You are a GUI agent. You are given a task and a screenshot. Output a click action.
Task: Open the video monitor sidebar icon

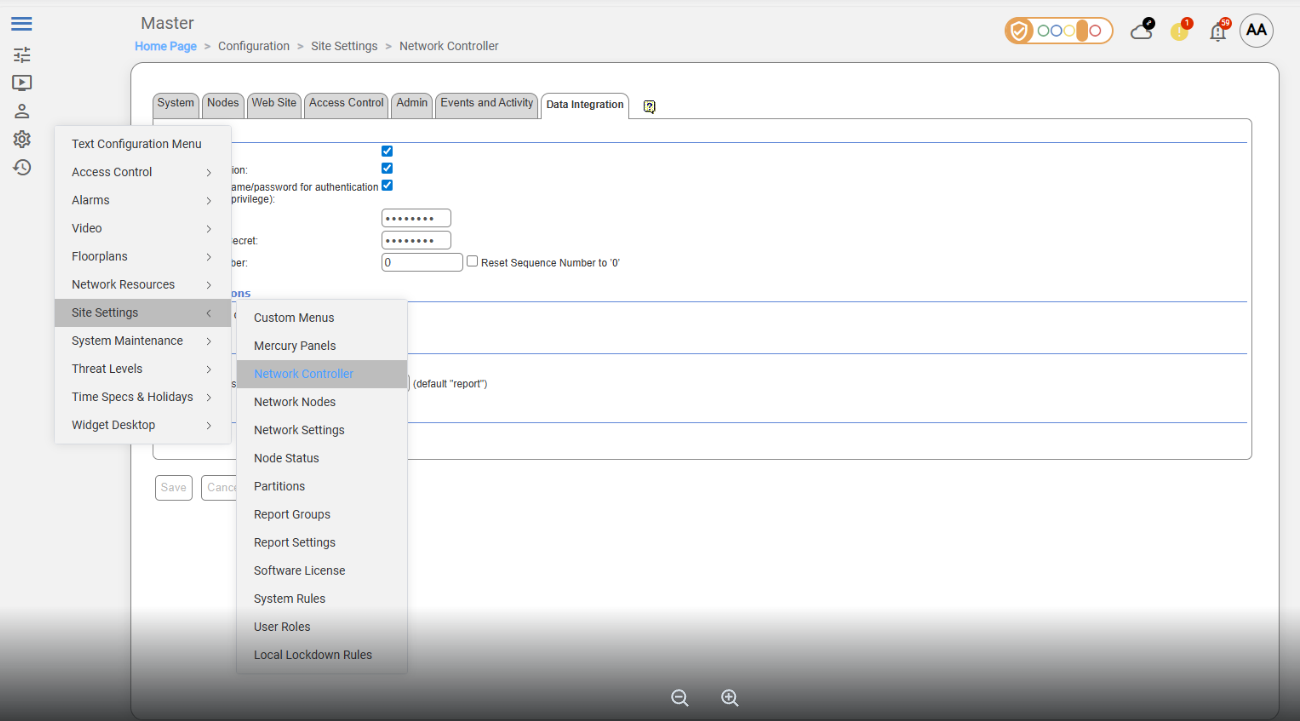21,83
